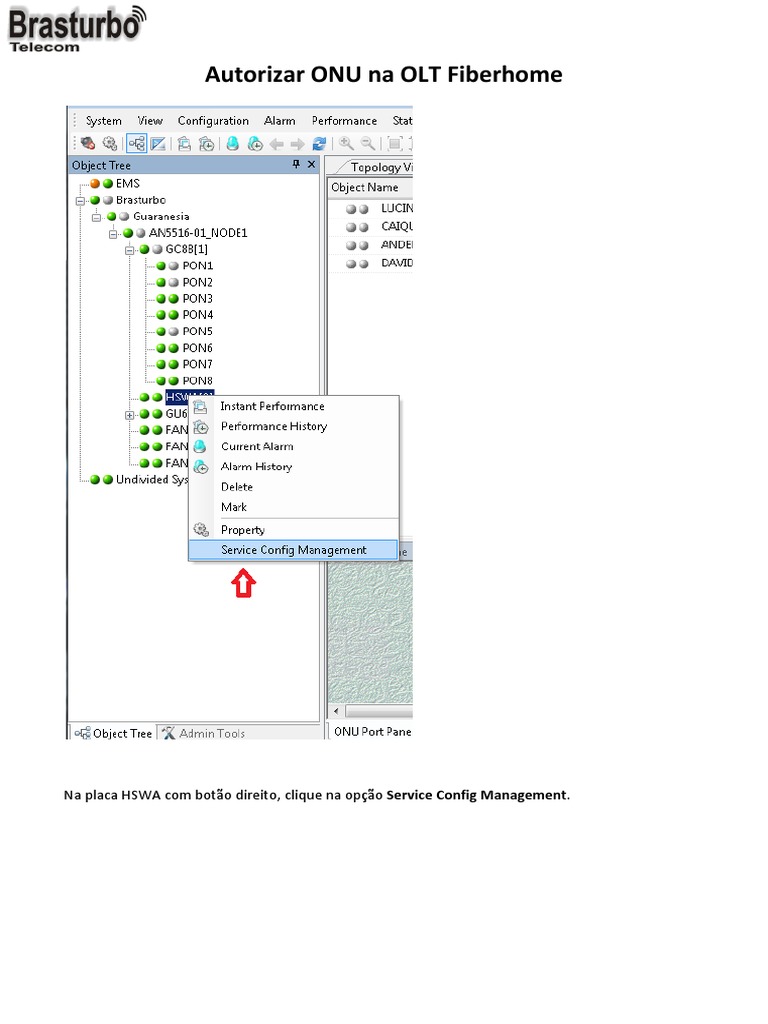768x1024 pixels.
Task: Select PON6 in the tree
Action: 197,348
